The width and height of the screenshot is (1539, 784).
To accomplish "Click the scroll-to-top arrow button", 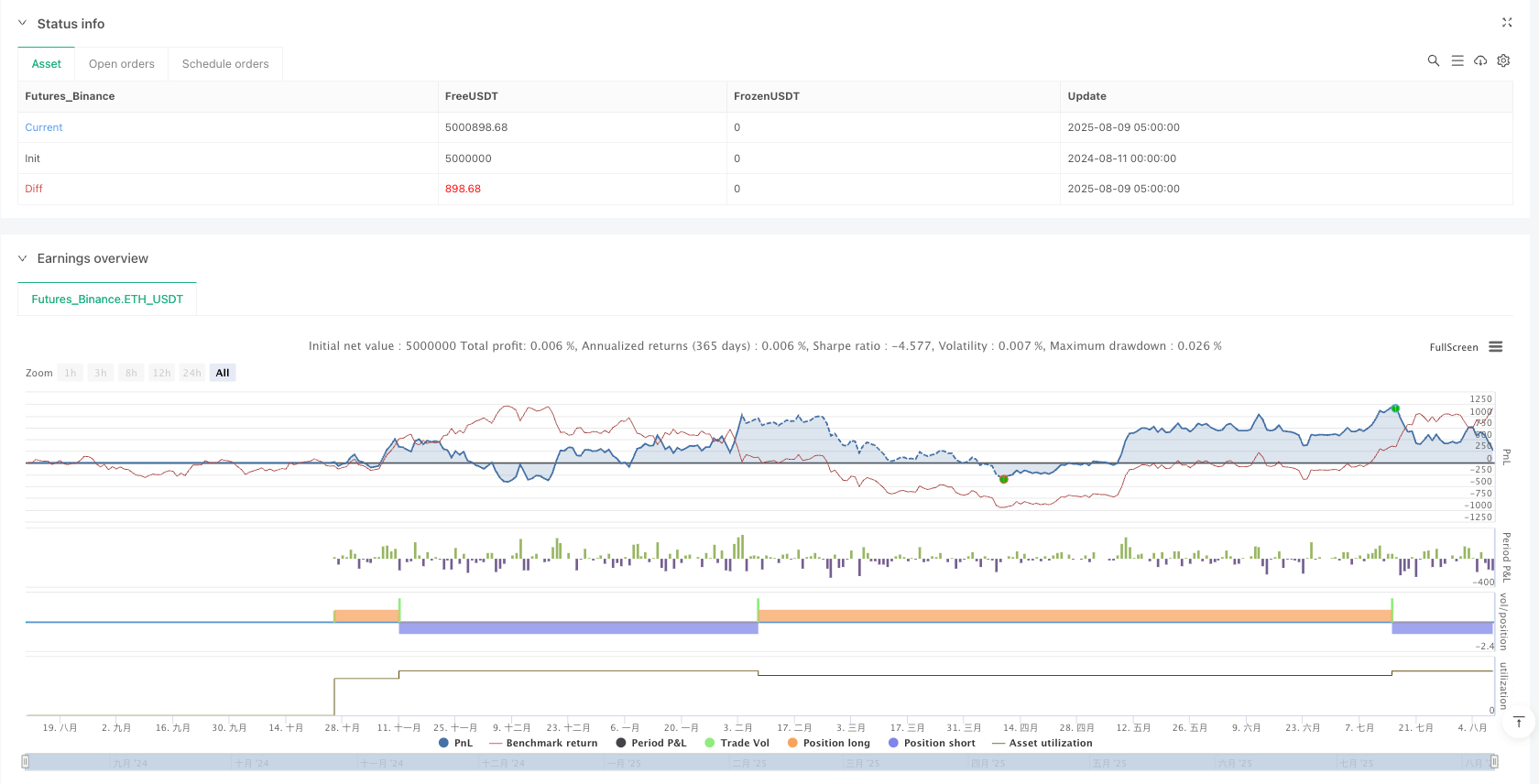I will [x=1519, y=722].
